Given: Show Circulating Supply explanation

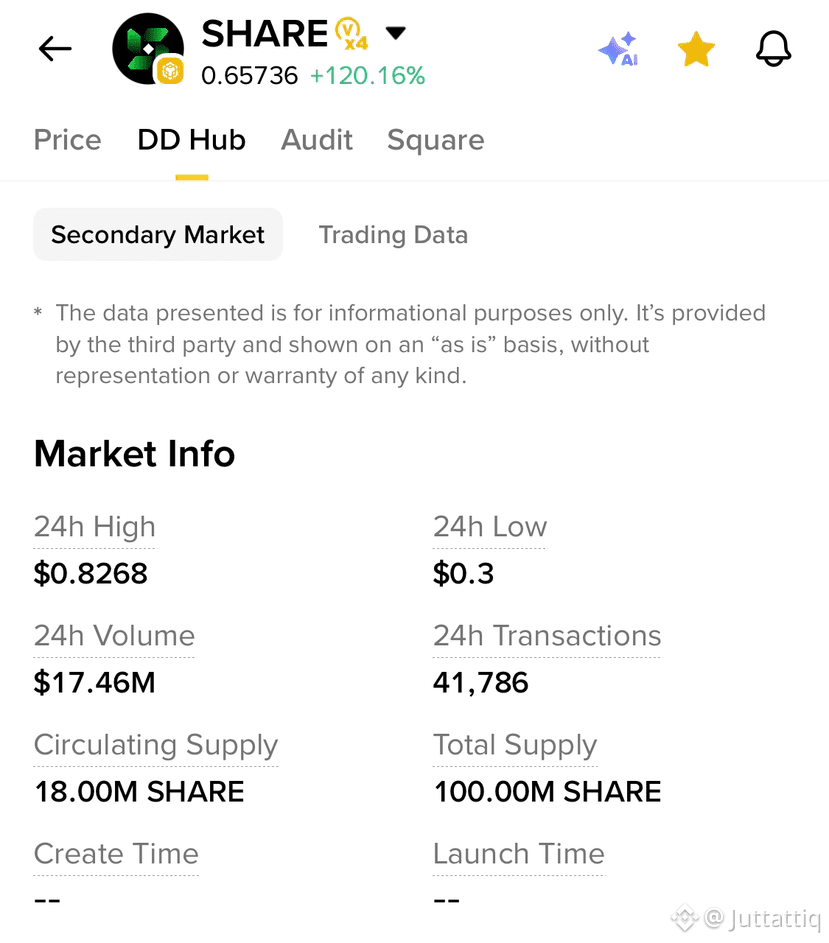Looking at the screenshot, I should (x=156, y=745).
